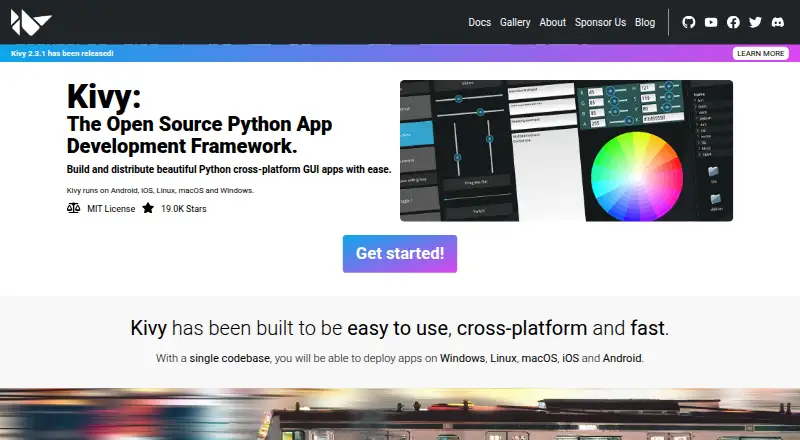This screenshot has height=440, width=800.
Task: Open the Discord icon link
Action: [x=778, y=22]
